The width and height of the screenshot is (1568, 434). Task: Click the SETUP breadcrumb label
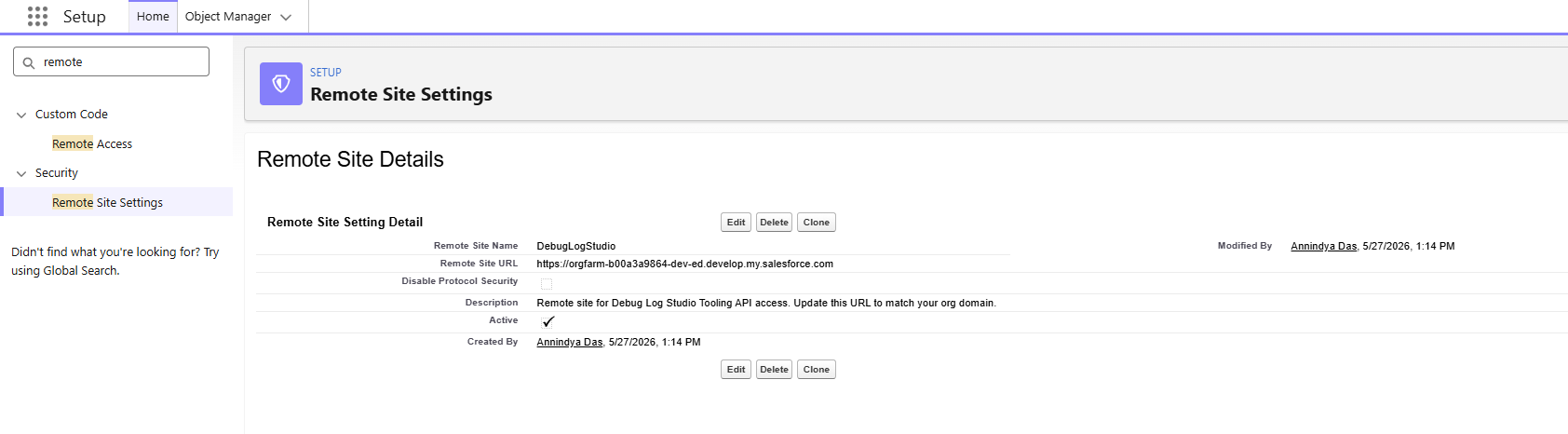pos(326,73)
